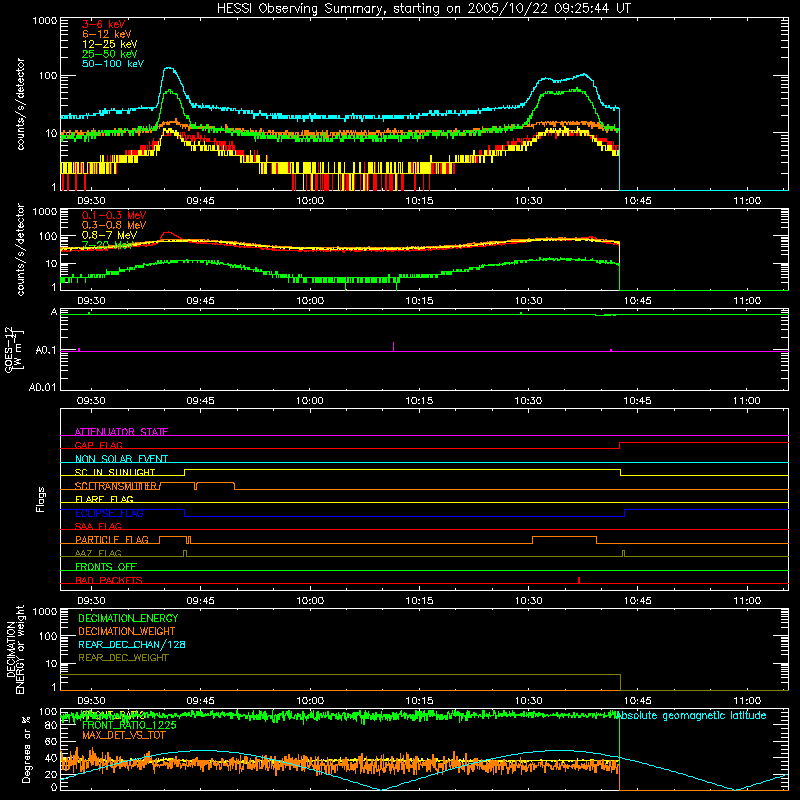Click 10:00 tick under the keV plot
800x800 pixels.
pyautogui.click(x=310, y=201)
